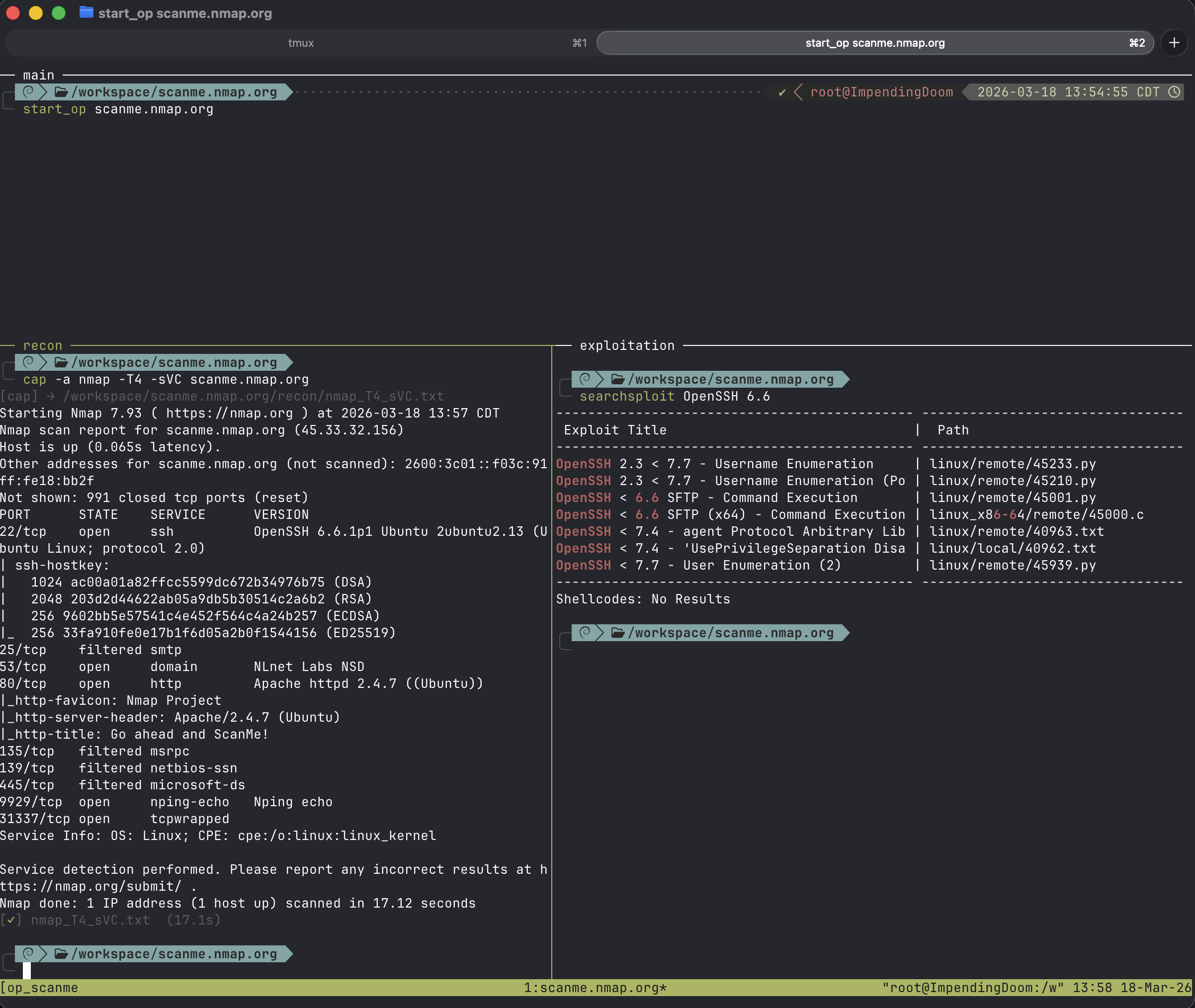
Task: Select the tmux tab
Action: pyautogui.click(x=301, y=42)
